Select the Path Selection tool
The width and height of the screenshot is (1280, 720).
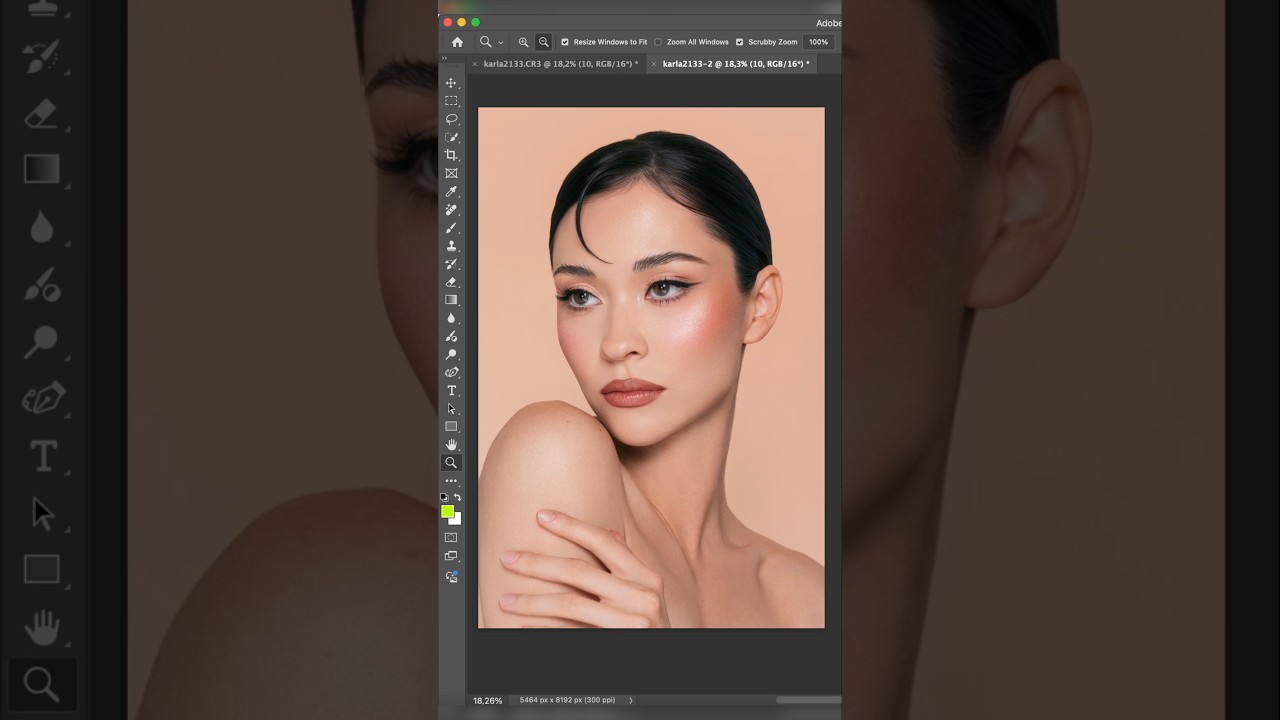[x=451, y=408]
